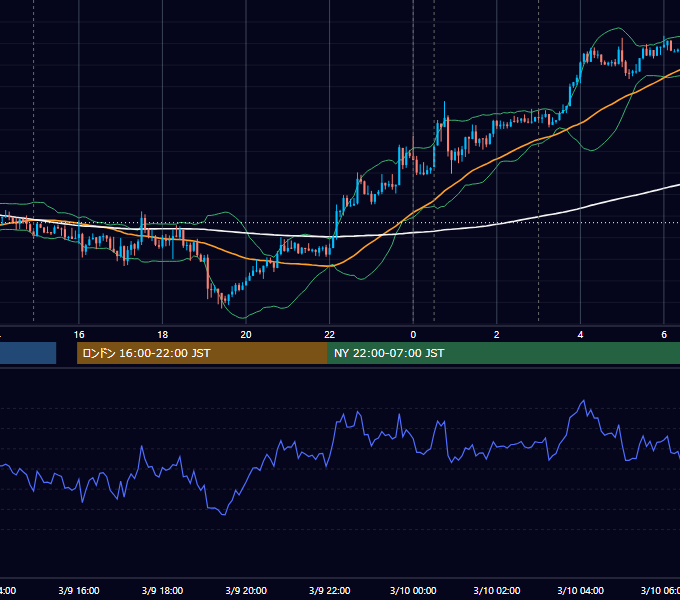
Task: Click the 2 hour label on price chart axis
Action: tap(497, 335)
